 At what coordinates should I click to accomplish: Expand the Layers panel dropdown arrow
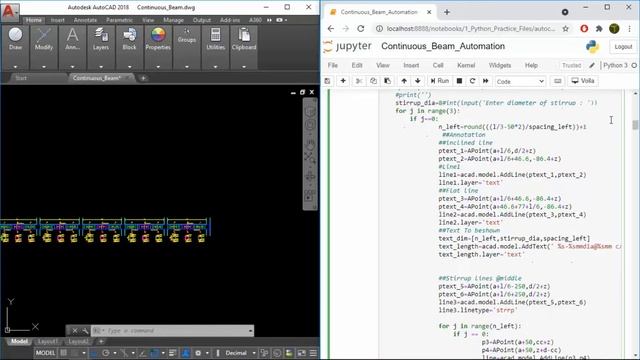tap(101, 67)
